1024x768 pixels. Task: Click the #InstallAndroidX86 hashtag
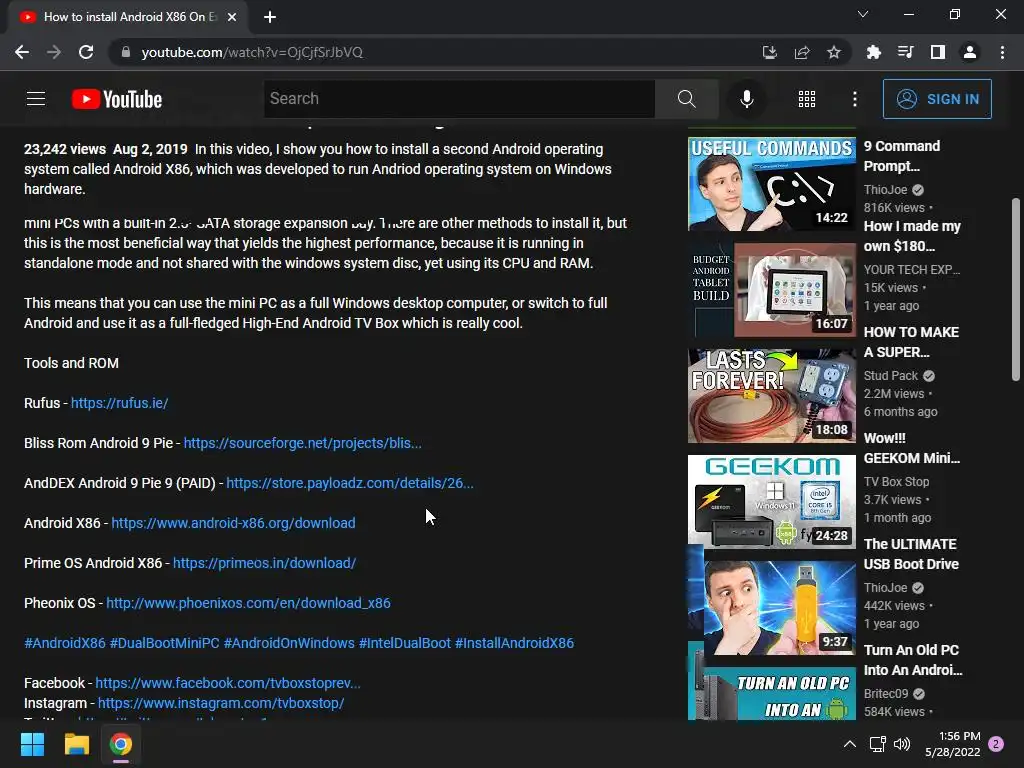pos(515,643)
